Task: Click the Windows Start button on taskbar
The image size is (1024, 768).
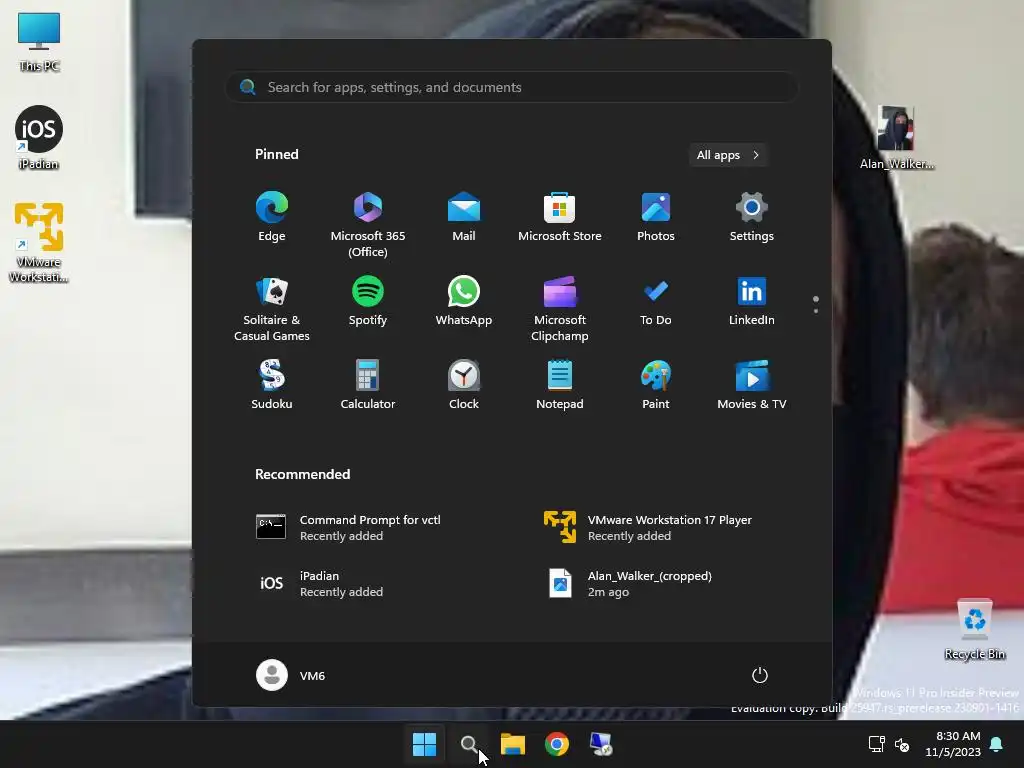Action: pos(424,744)
